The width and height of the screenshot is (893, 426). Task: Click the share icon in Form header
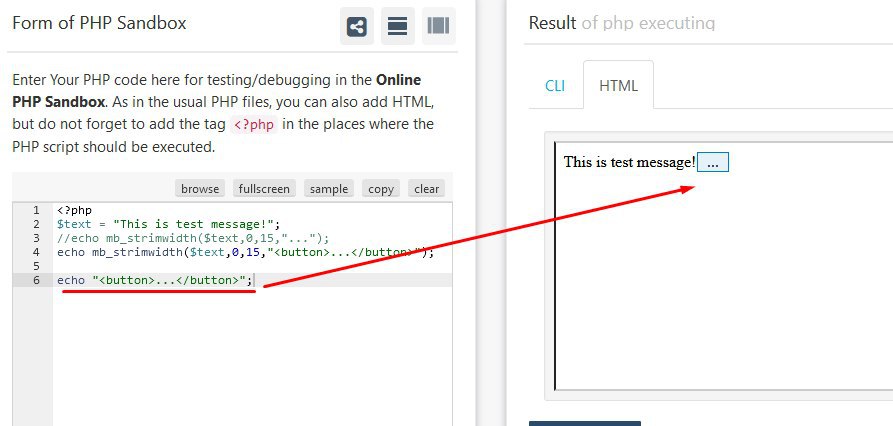[x=357, y=26]
